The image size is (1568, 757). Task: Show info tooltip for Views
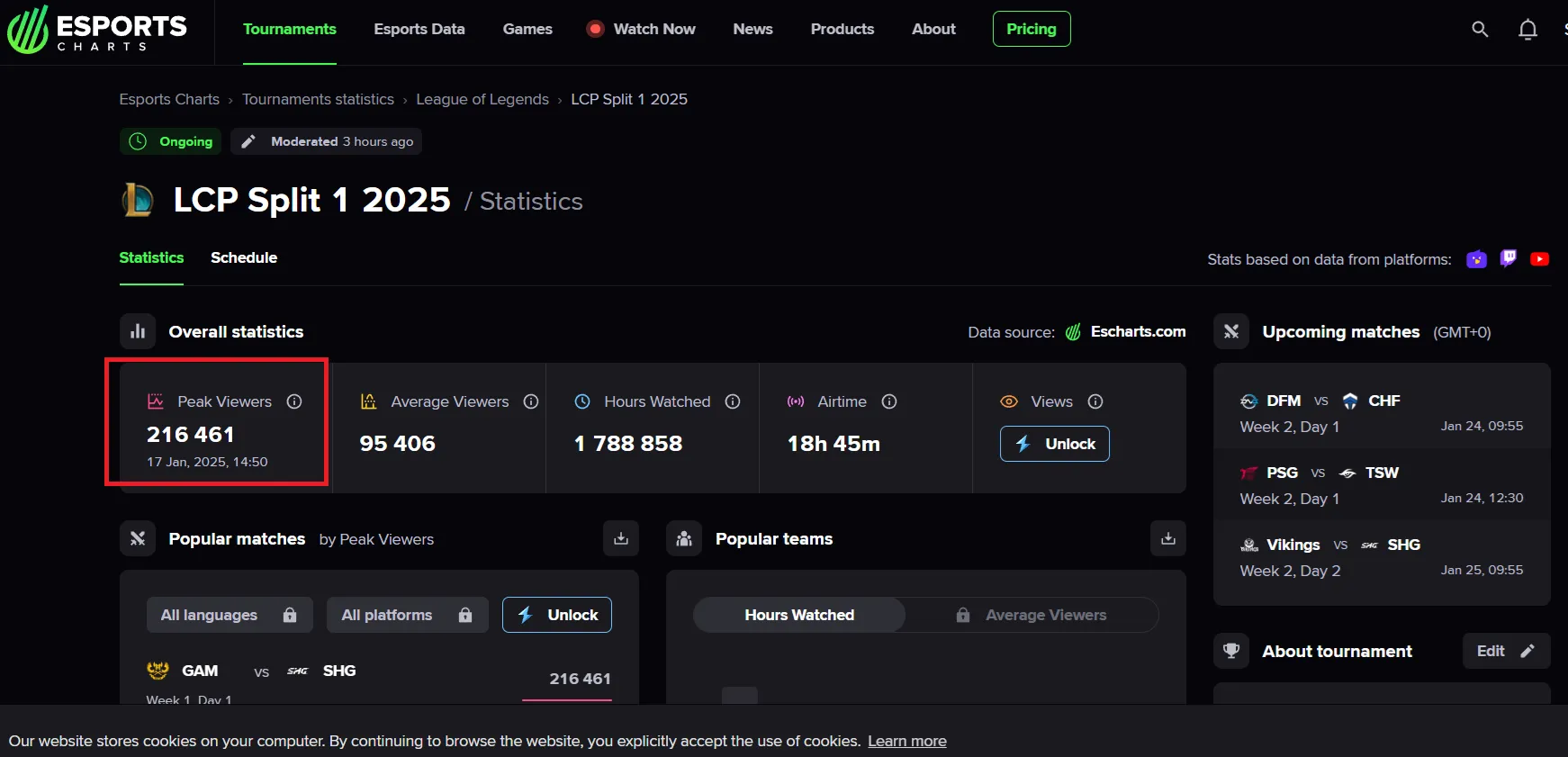1095,401
